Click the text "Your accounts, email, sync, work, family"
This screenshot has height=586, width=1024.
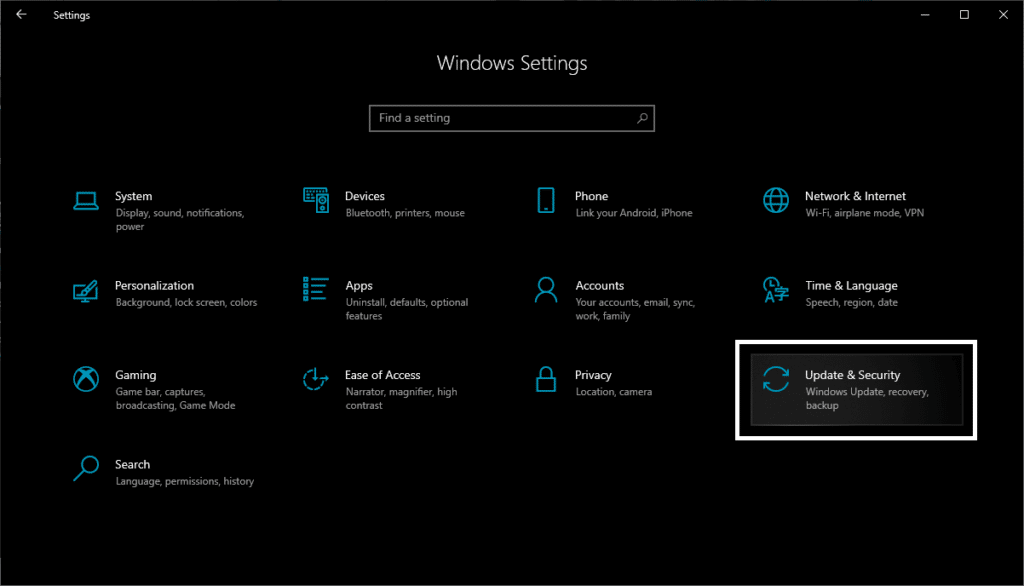635,309
